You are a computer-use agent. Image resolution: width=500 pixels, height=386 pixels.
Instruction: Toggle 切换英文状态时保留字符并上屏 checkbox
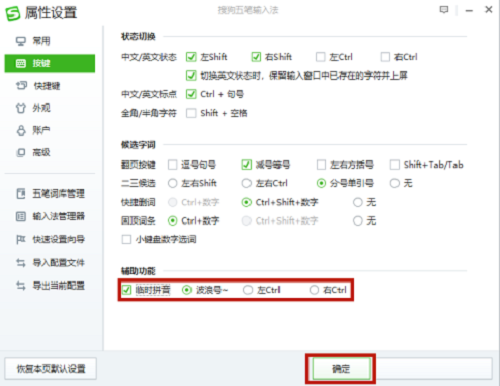[x=191, y=76]
